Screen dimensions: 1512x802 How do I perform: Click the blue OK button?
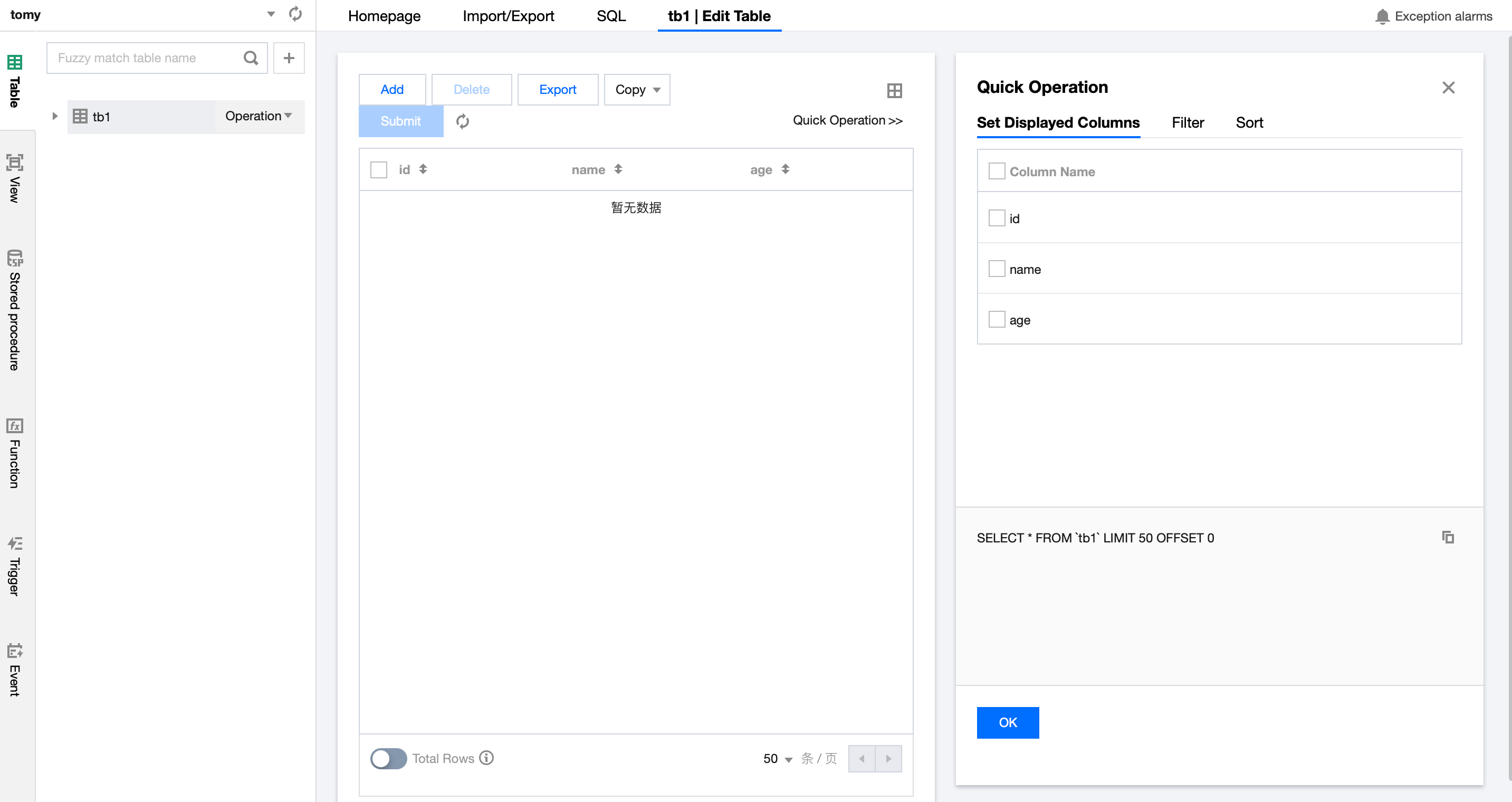click(1007, 722)
